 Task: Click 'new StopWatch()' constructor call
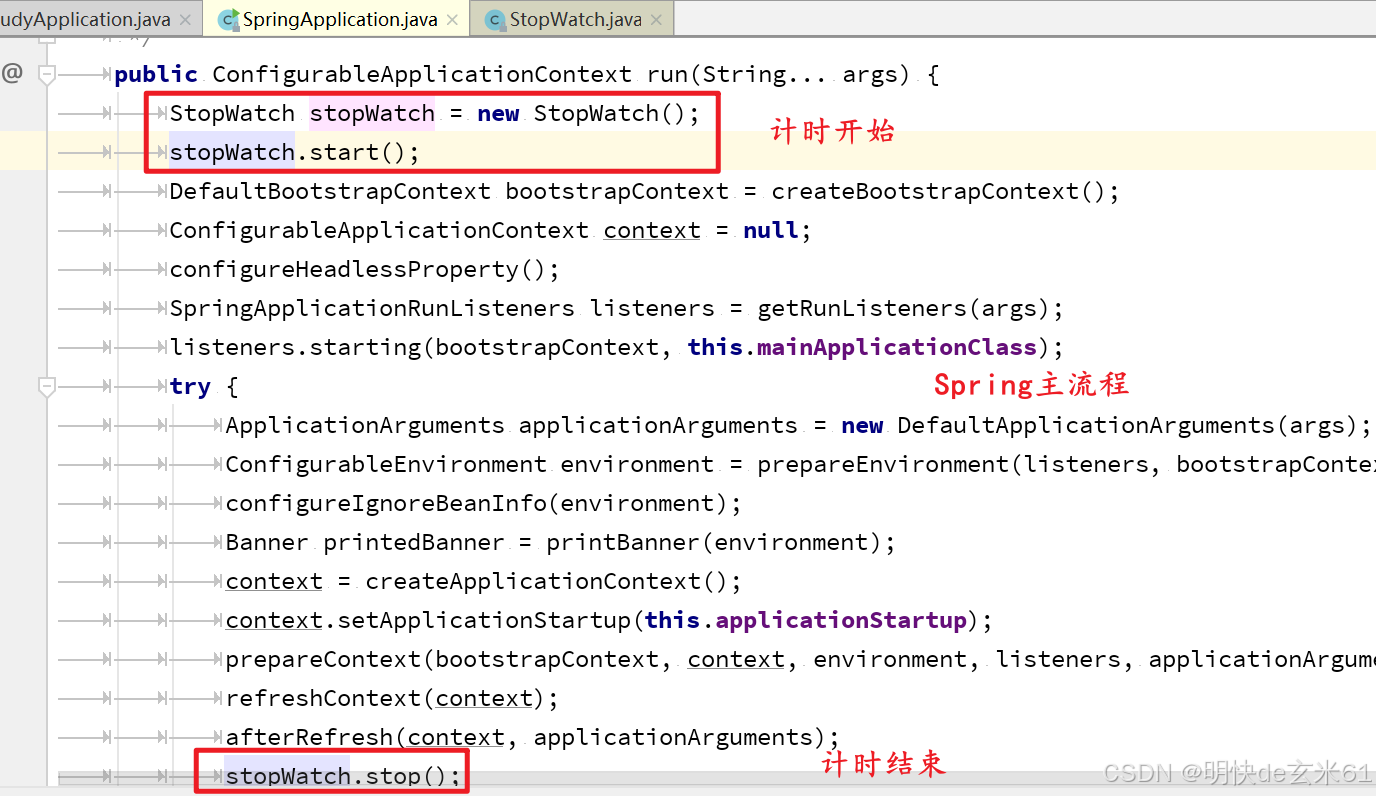pyautogui.click(x=582, y=114)
